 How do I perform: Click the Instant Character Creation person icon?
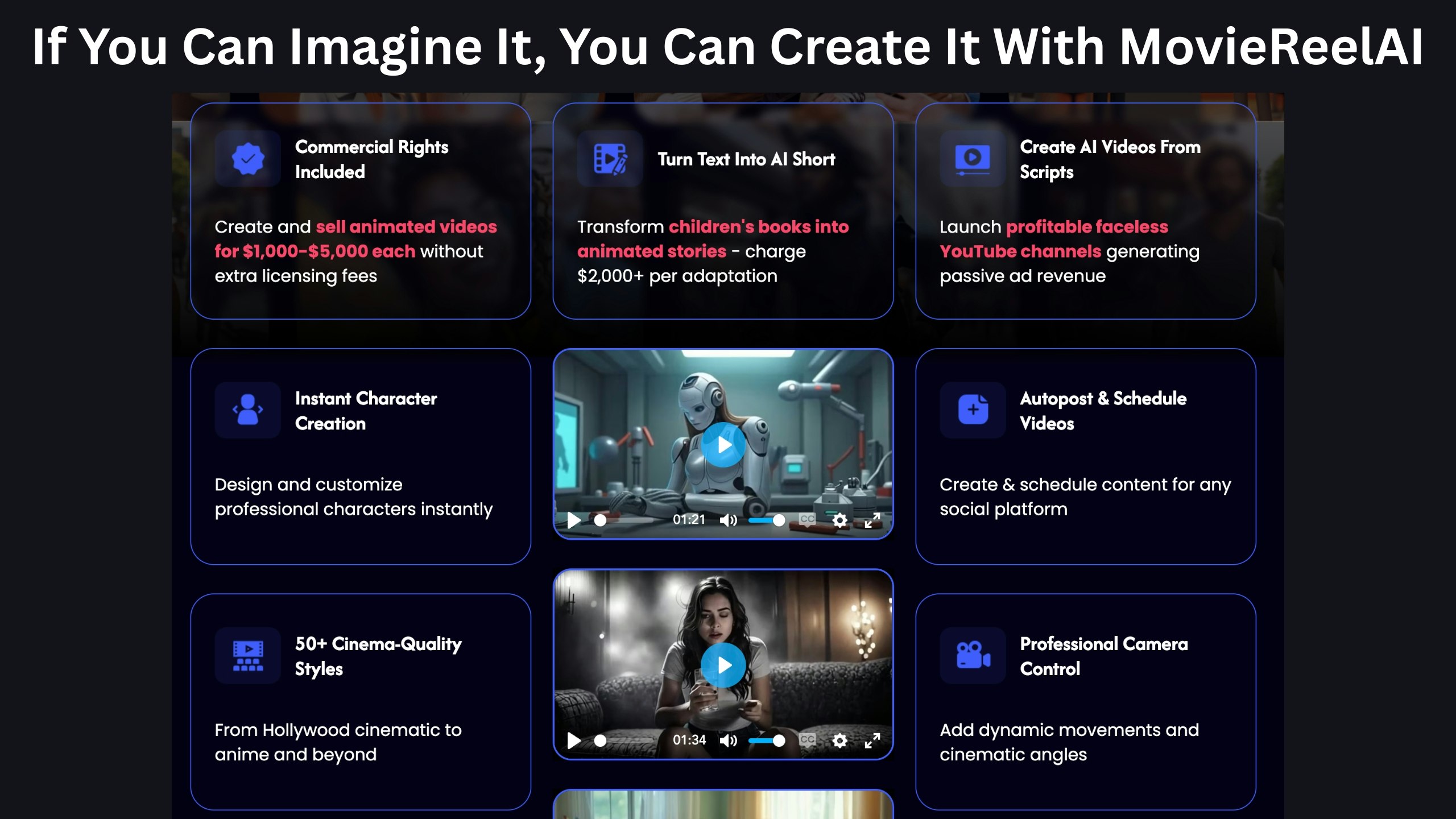tap(247, 410)
